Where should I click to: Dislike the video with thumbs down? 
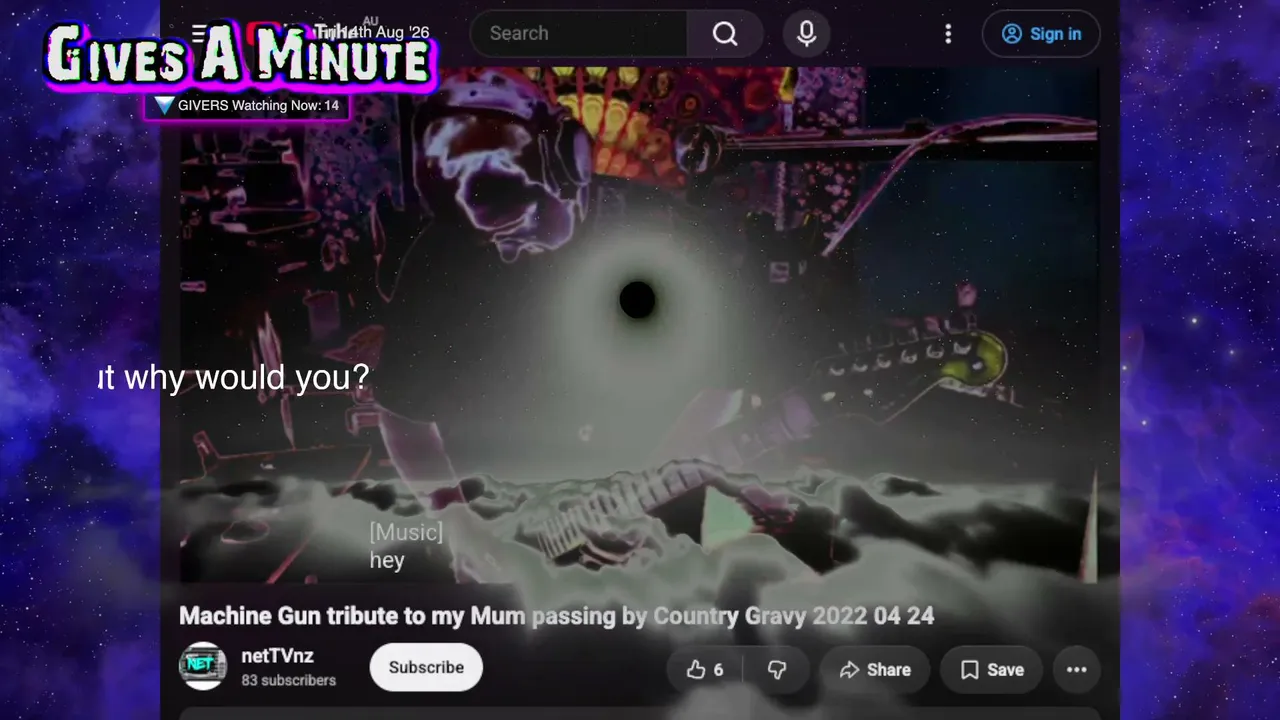click(777, 670)
